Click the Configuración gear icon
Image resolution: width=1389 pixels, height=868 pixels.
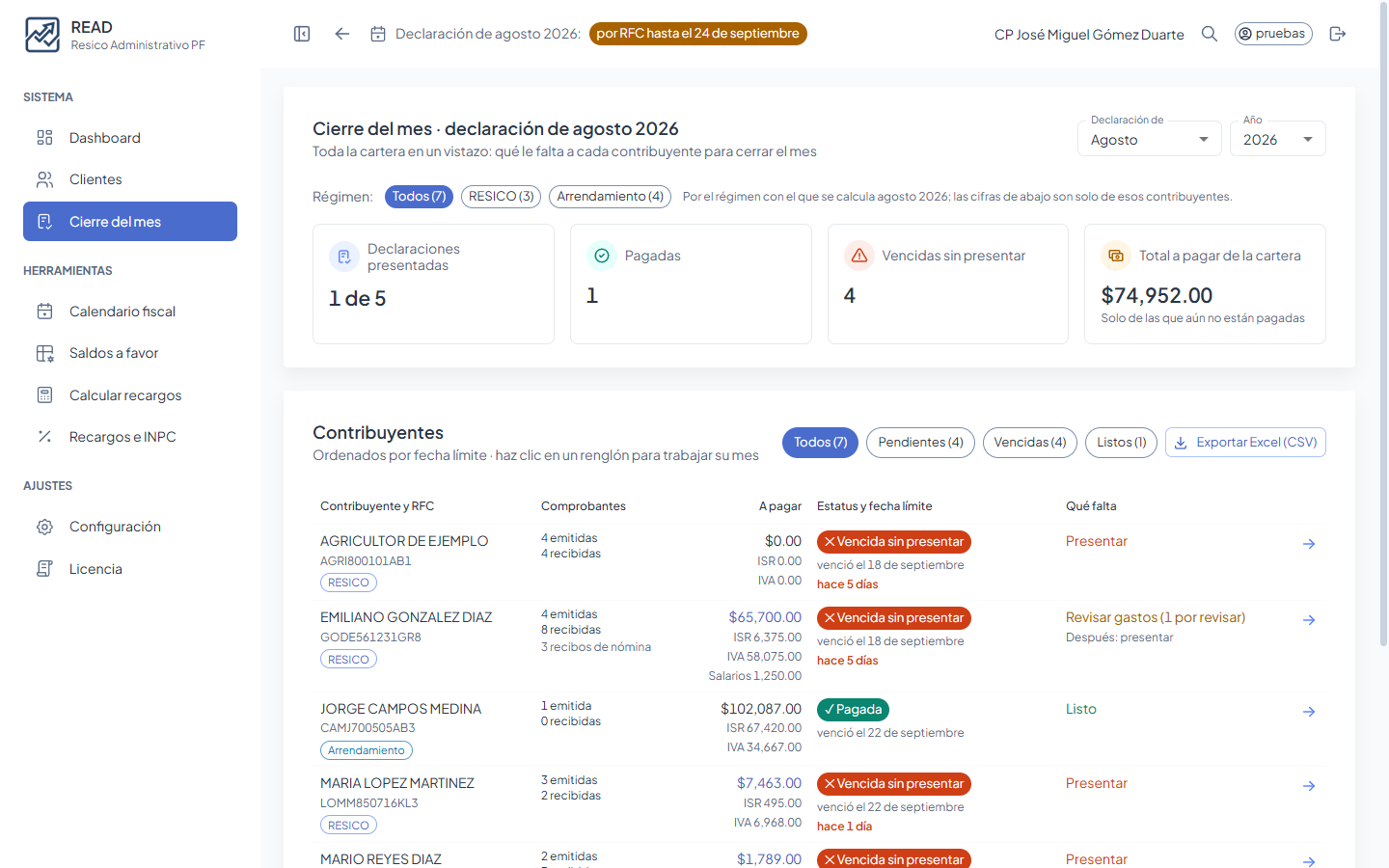[44, 527]
